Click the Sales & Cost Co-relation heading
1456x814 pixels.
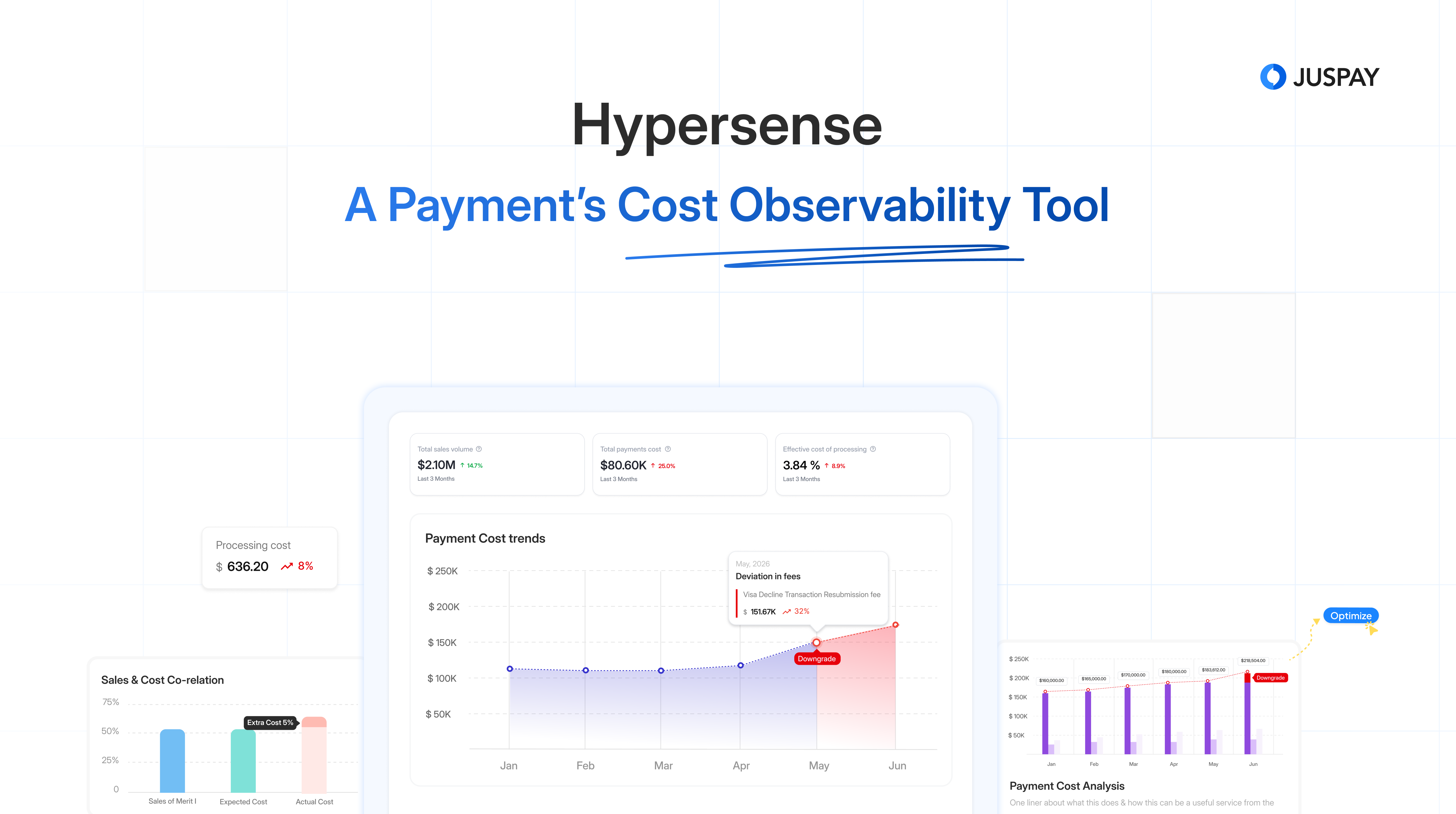[162, 680]
